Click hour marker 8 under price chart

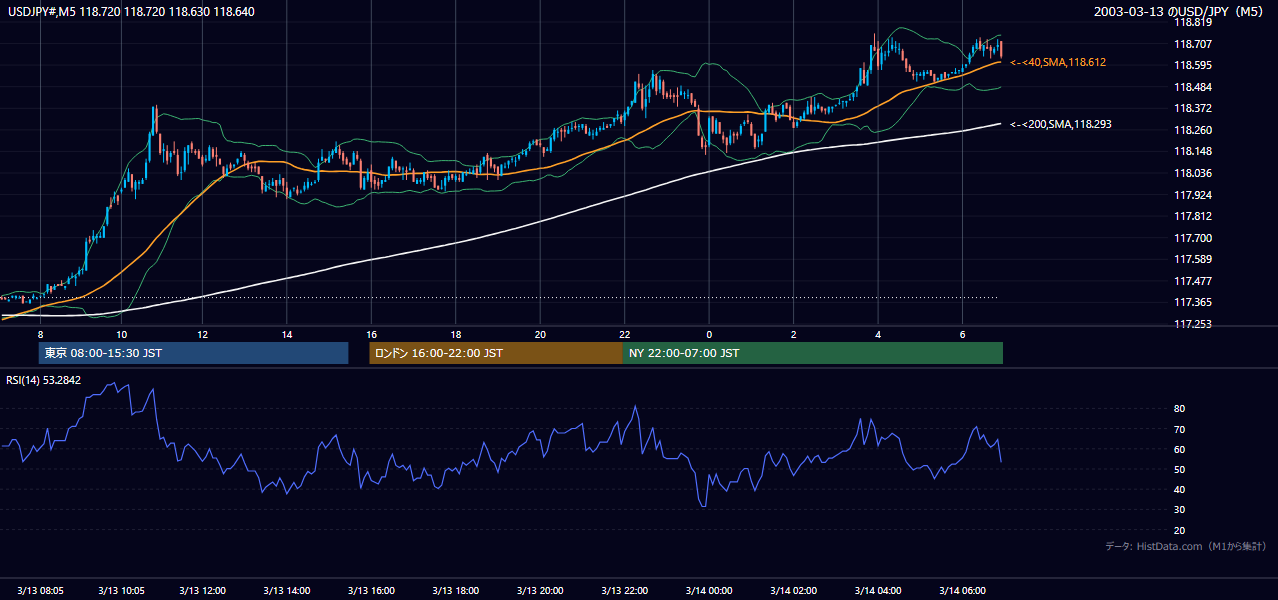40,334
